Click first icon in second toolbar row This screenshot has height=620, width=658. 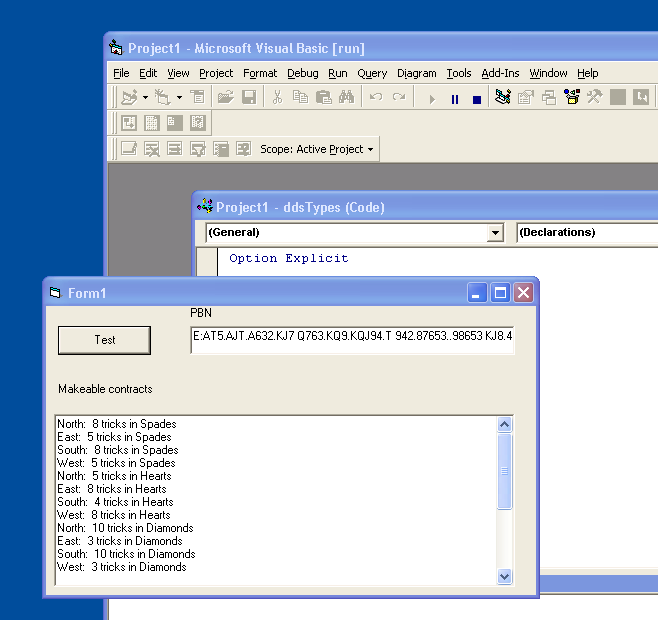(129, 123)
